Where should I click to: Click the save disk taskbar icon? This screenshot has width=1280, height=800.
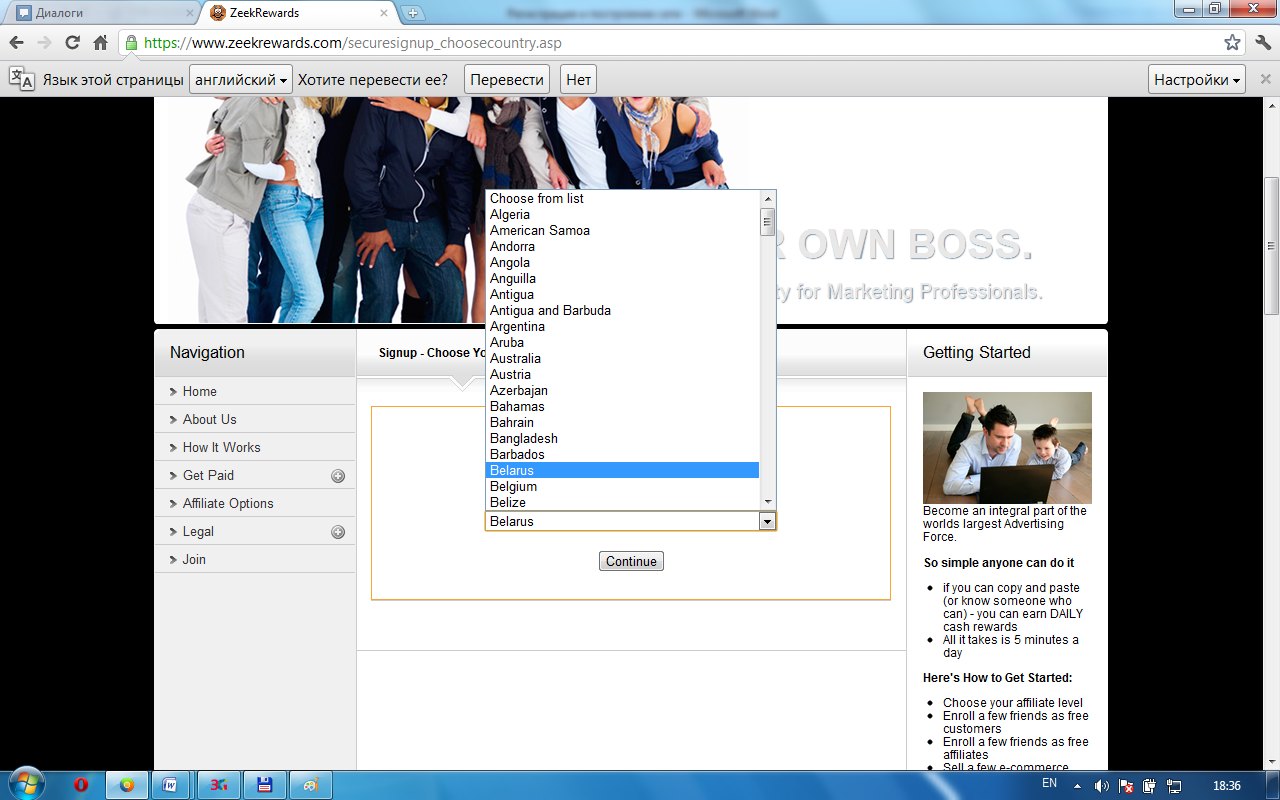click(x=265, y=785)
